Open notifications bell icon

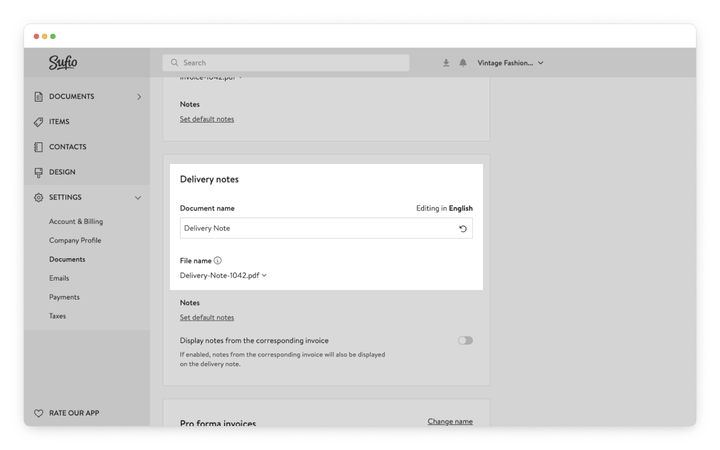click(x=463, y=63)
